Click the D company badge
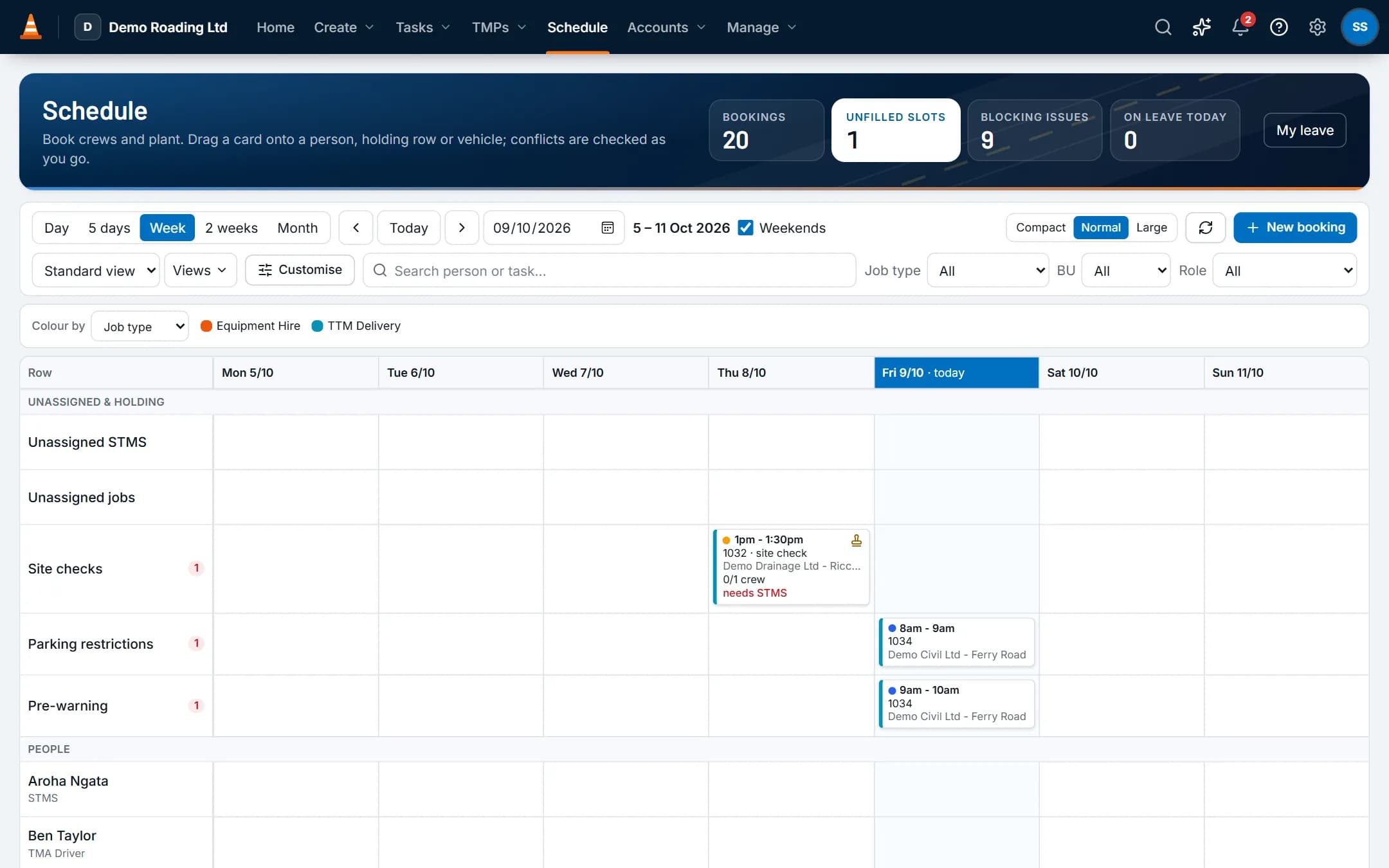The height and width of the screenshot is (868, 1389). (87, 27)
